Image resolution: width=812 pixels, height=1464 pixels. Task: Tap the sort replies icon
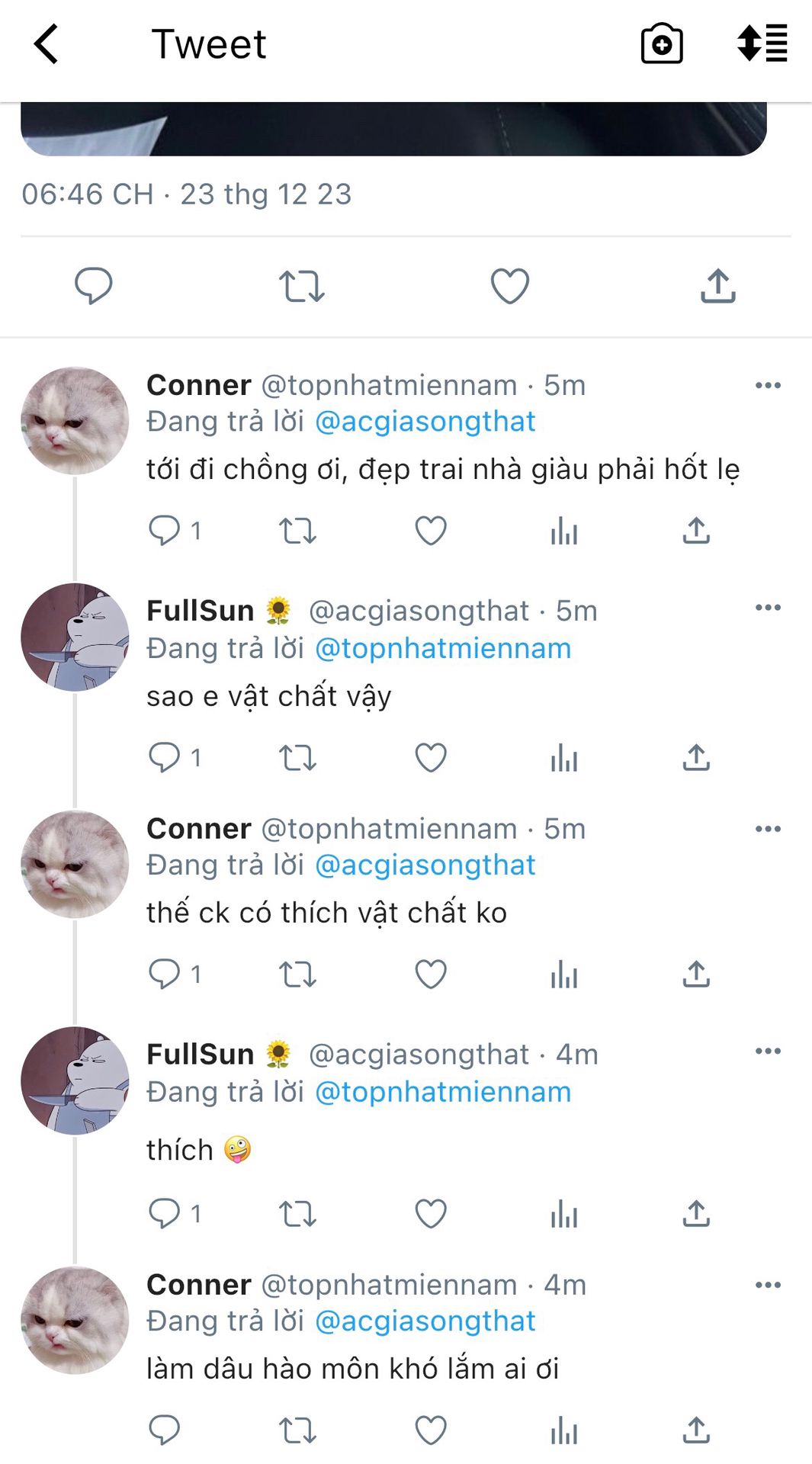click(x=762, y=43)
